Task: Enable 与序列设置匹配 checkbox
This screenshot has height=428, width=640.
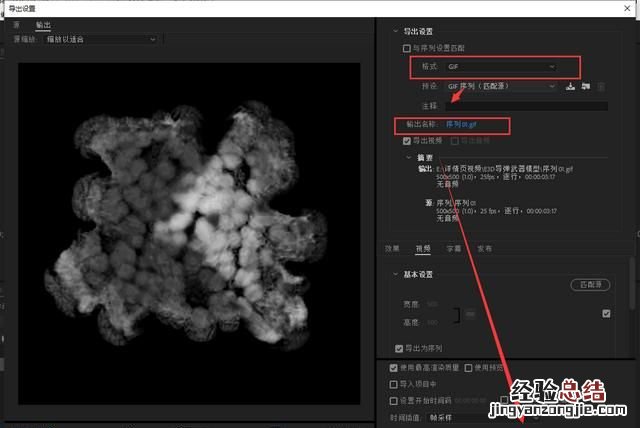Action: click(x=407, y=48)
